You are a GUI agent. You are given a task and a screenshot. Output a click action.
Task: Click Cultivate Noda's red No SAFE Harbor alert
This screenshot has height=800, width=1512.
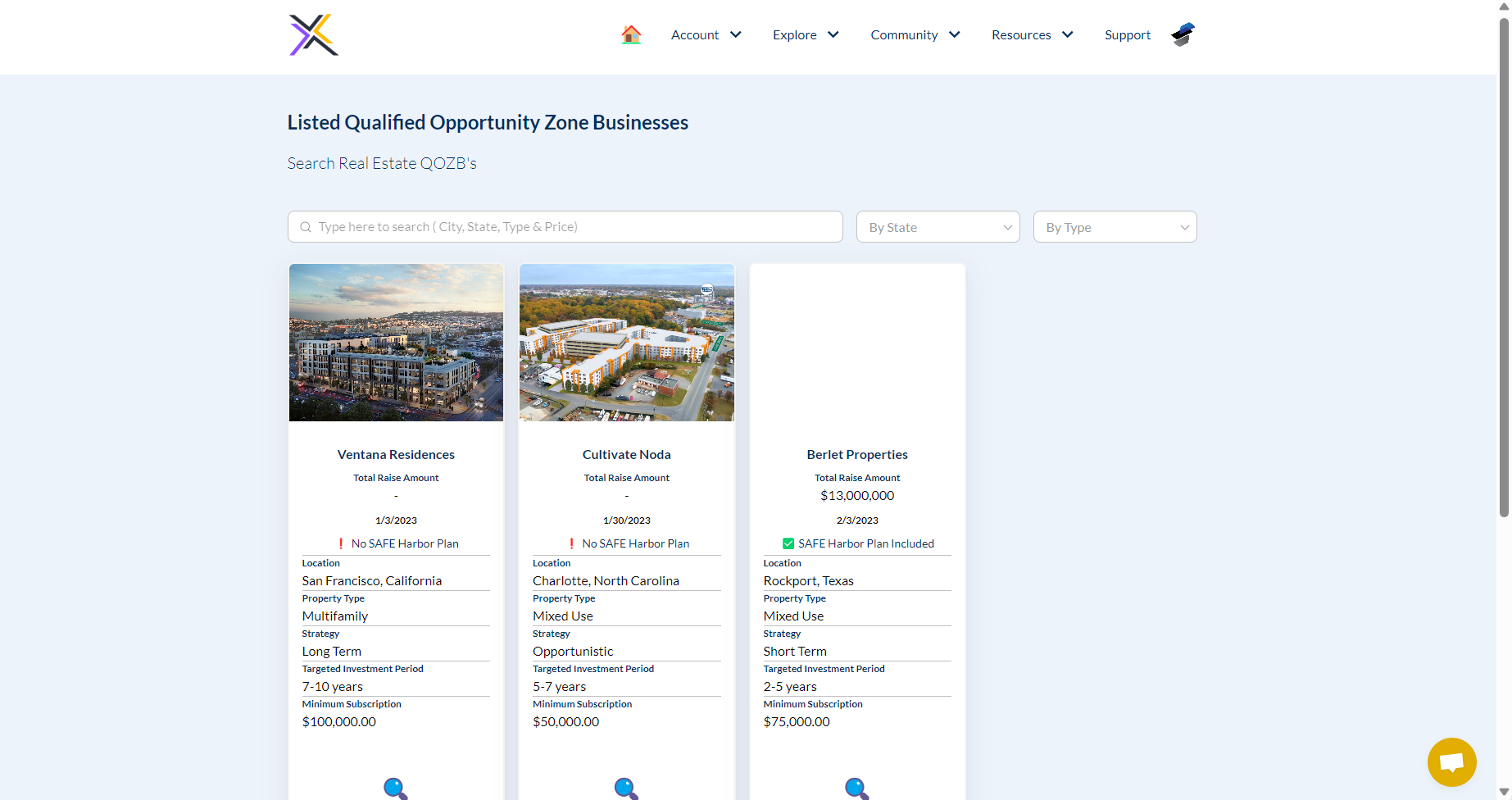(x=571, y=543)
